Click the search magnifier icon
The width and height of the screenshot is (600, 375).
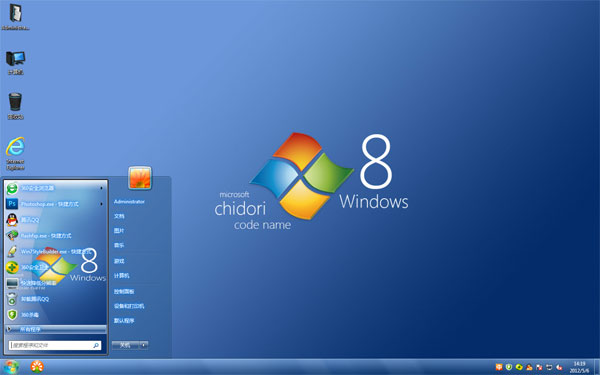click(96, 345)
